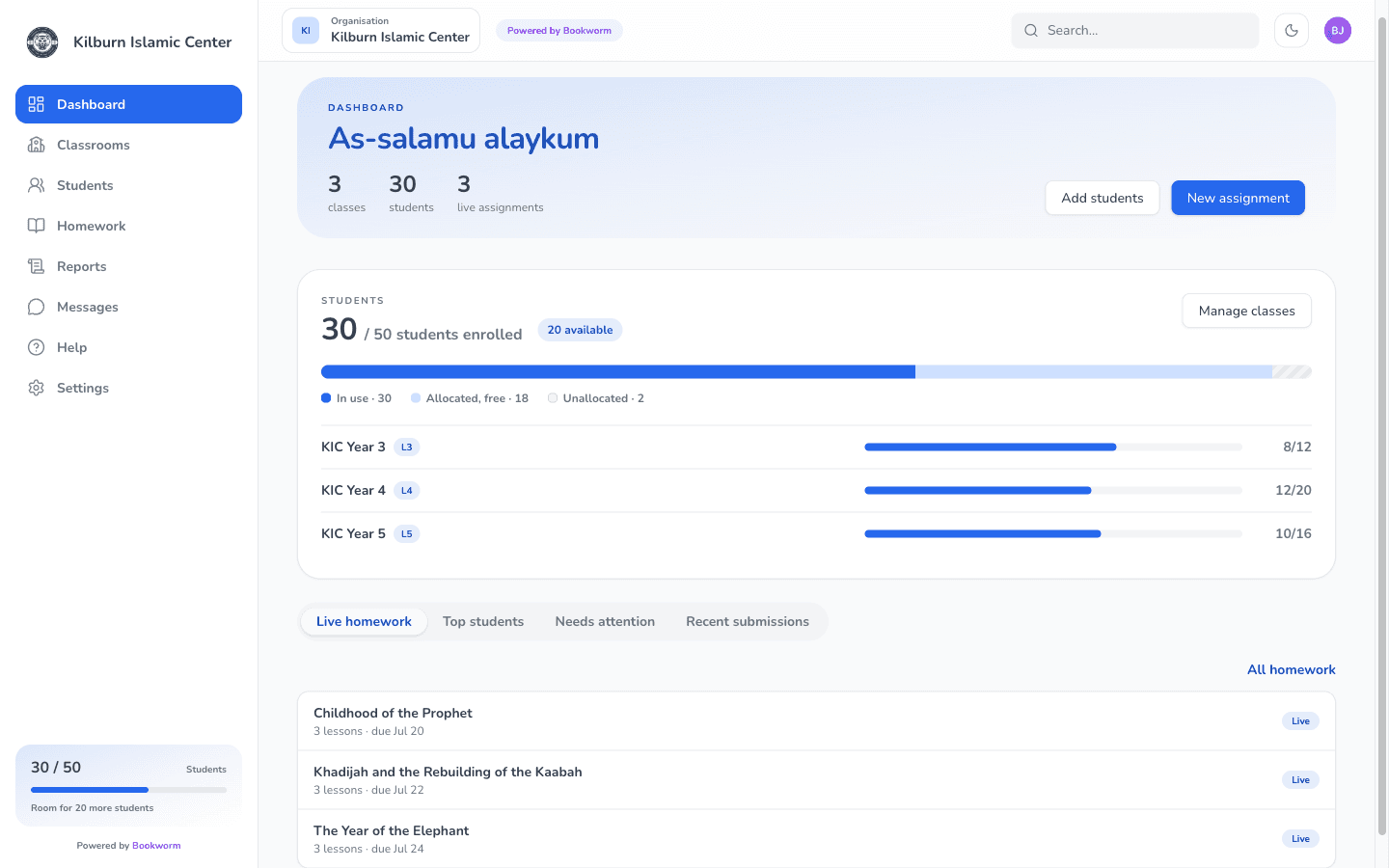1389x868 pixels.
Task: Open Classrooms via its building icon
Action: click(x=37, y=145)
